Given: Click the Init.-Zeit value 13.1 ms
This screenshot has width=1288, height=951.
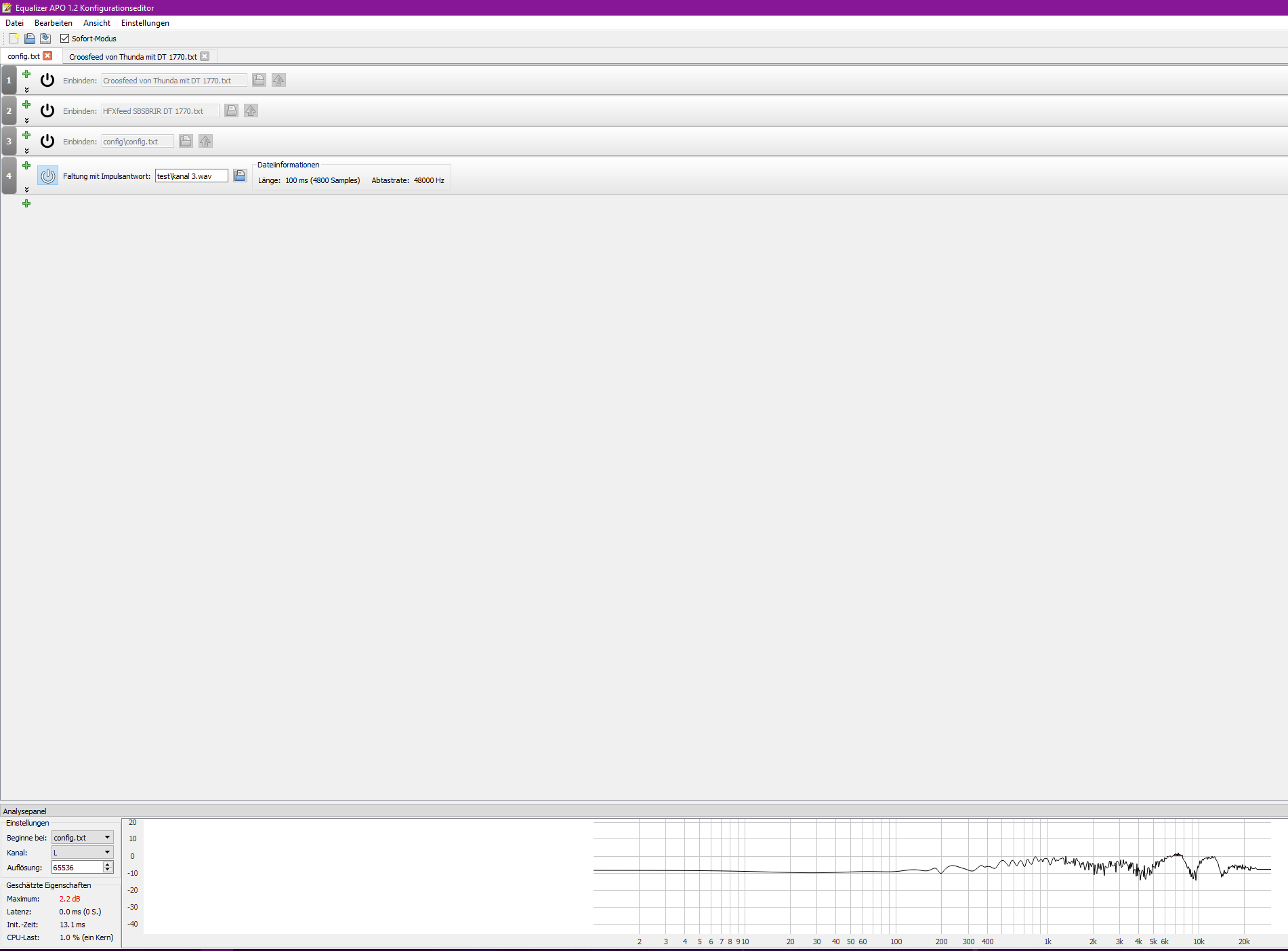Looking at the screenshot, I should point(72,925).
